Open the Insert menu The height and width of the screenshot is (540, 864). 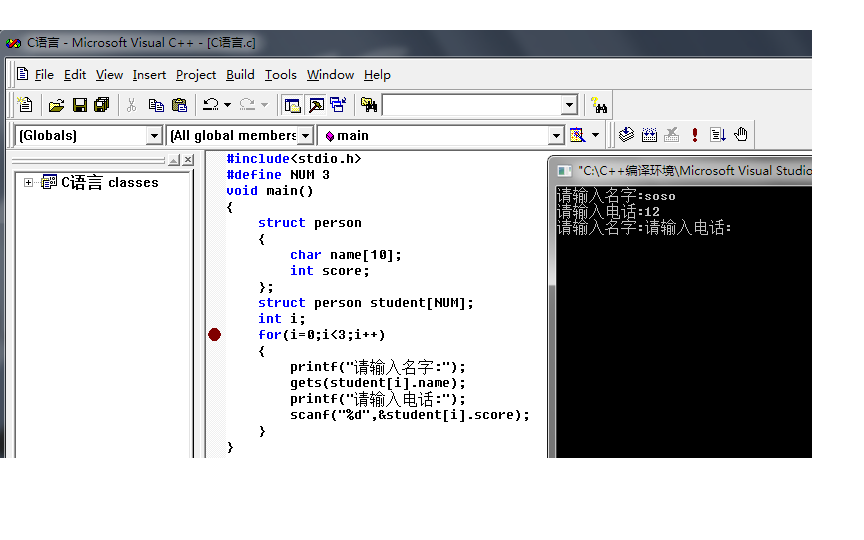(x=149, y=75)
